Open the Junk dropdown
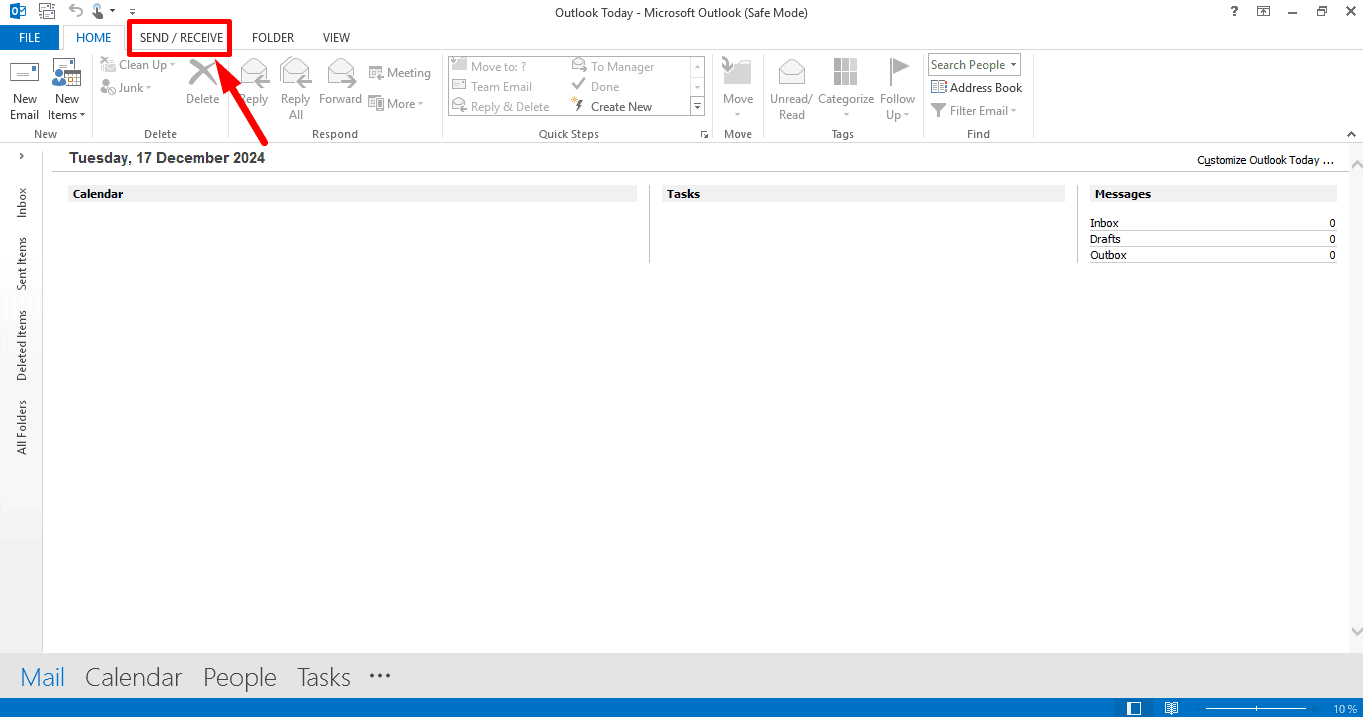The image size is (1363, 717). pos(126,88)
